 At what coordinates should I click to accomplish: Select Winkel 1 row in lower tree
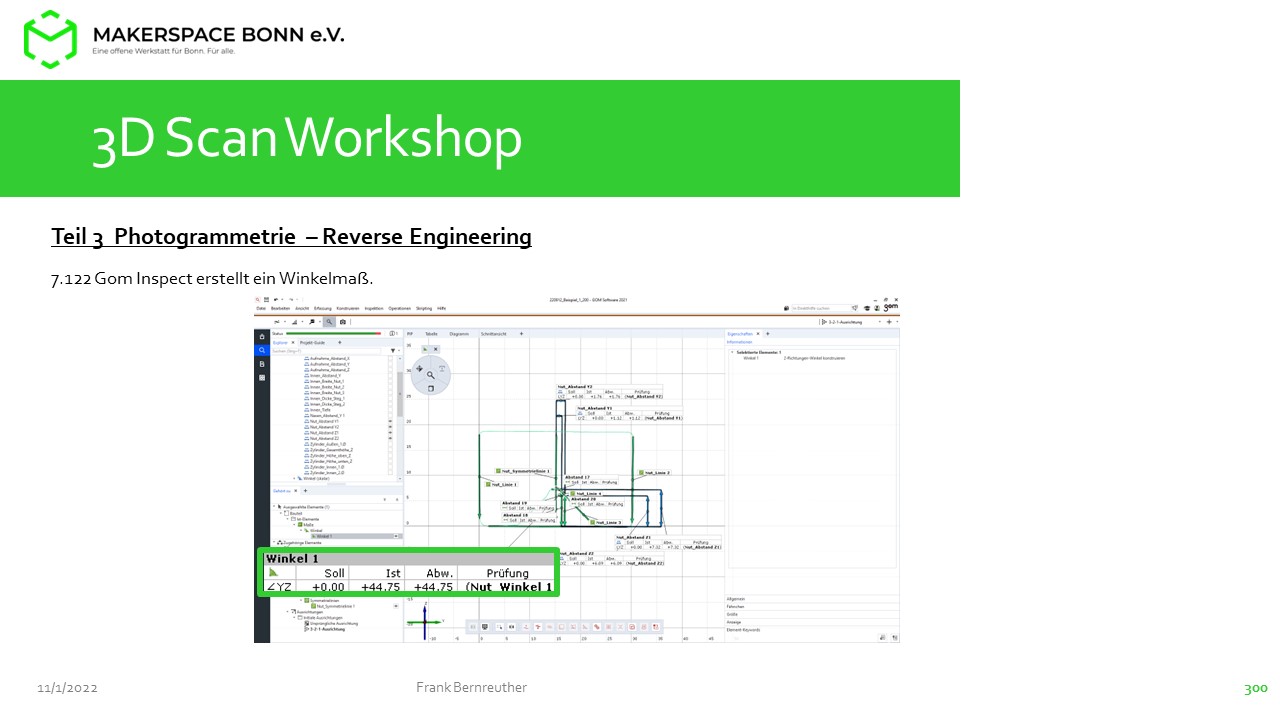[356, 536]
